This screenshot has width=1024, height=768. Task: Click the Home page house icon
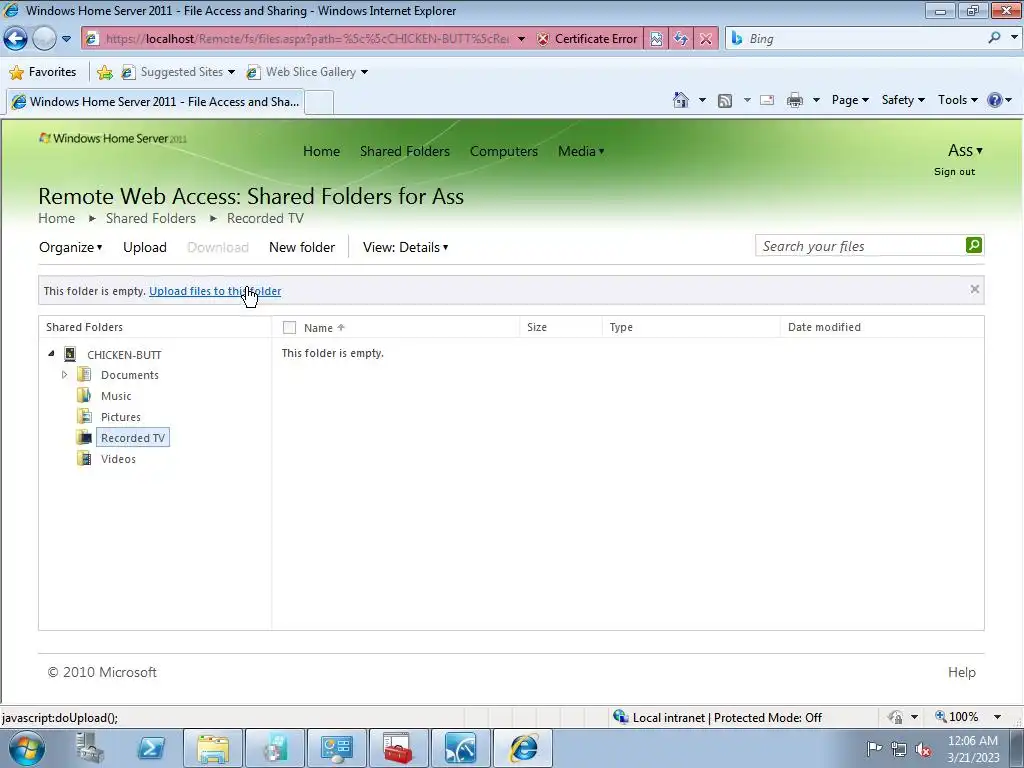(680, 100)
